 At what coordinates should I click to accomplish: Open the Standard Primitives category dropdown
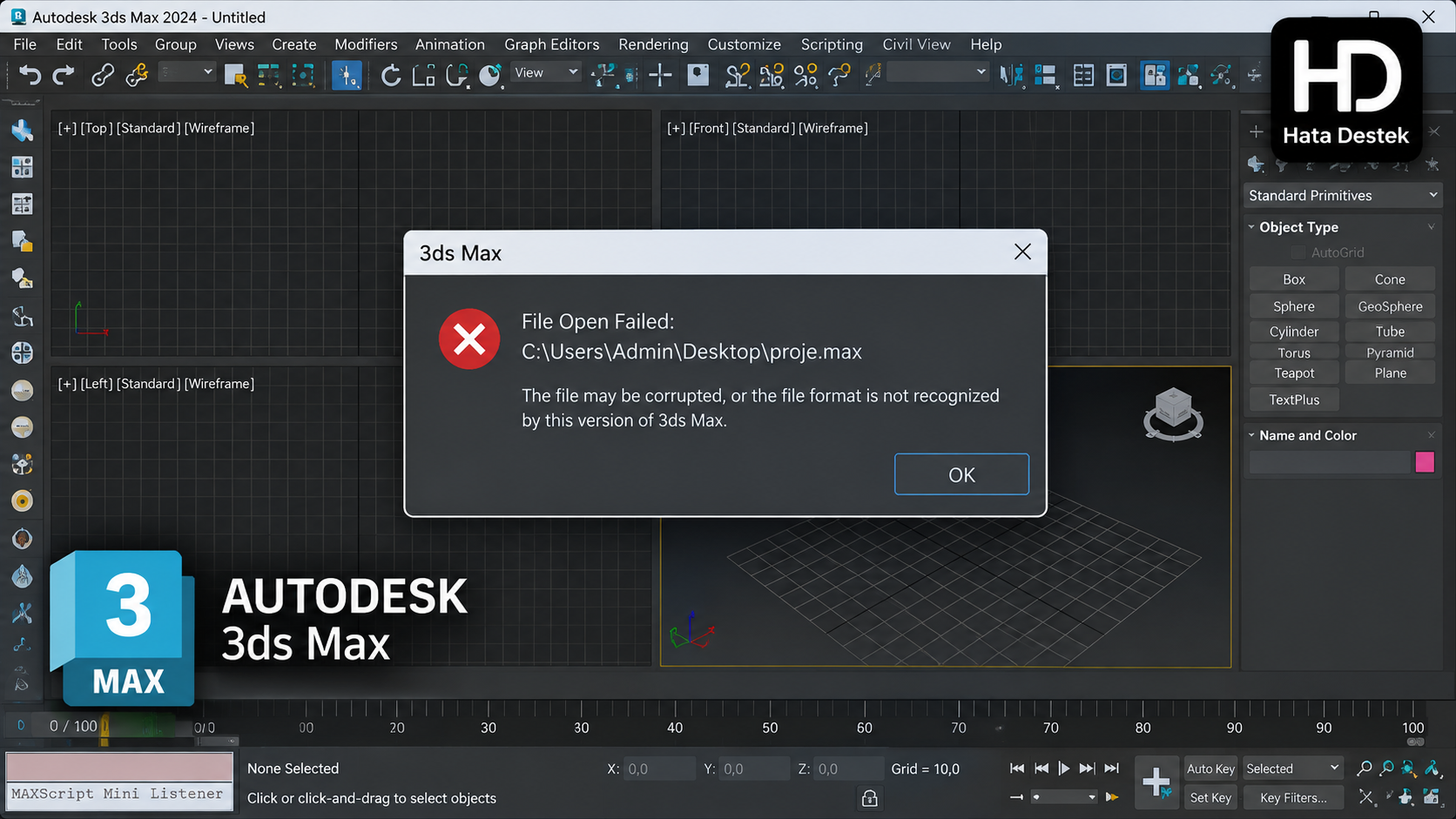(x=1342, y=196)
